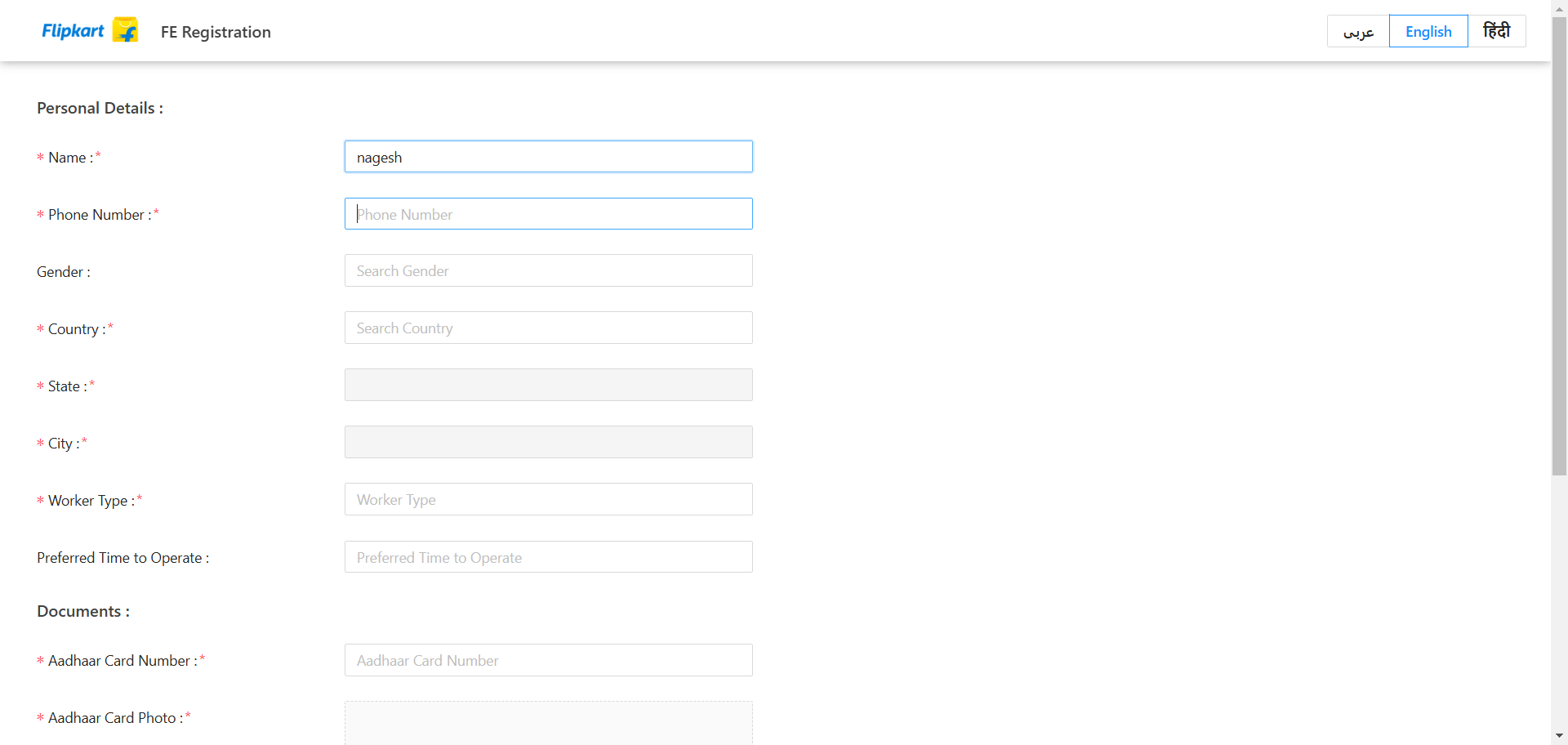Viewport: 1568px width, 745px height.
Task: Select English language option
Action: click(x=1428, y=32)
